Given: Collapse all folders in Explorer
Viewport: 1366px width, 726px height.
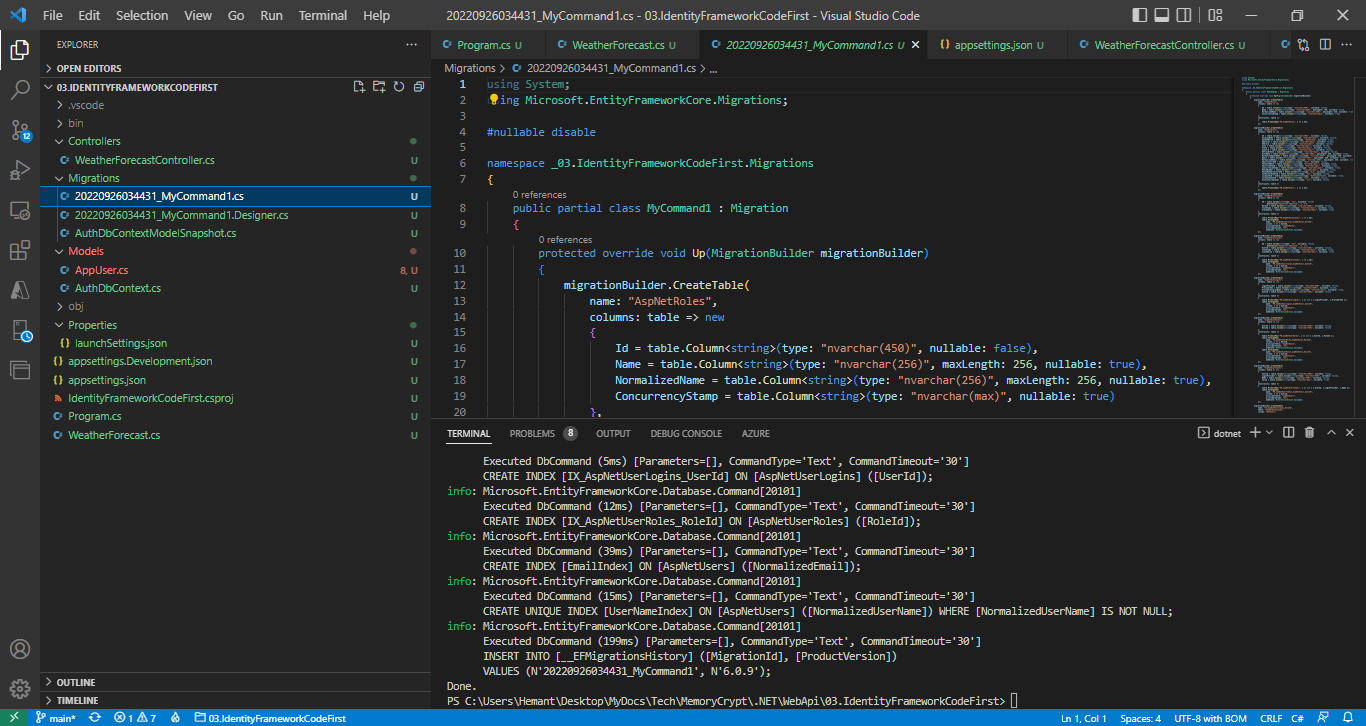Looking at the screenshot, I should pos(417,87).
